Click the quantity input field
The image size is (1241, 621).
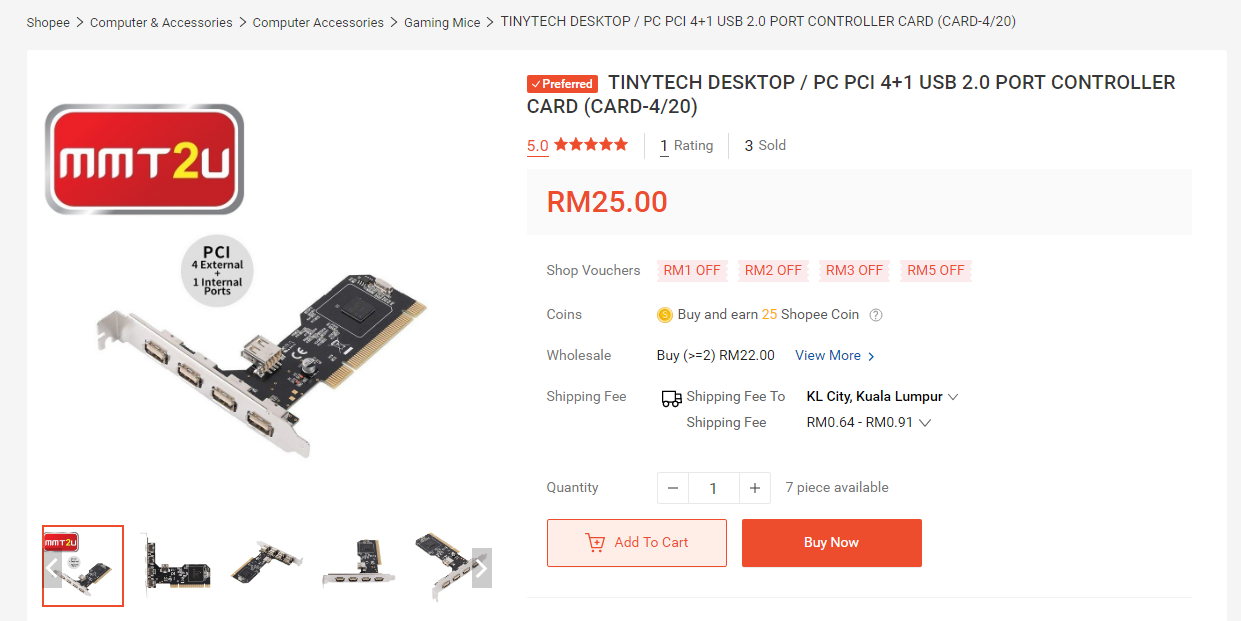point(714,488)
